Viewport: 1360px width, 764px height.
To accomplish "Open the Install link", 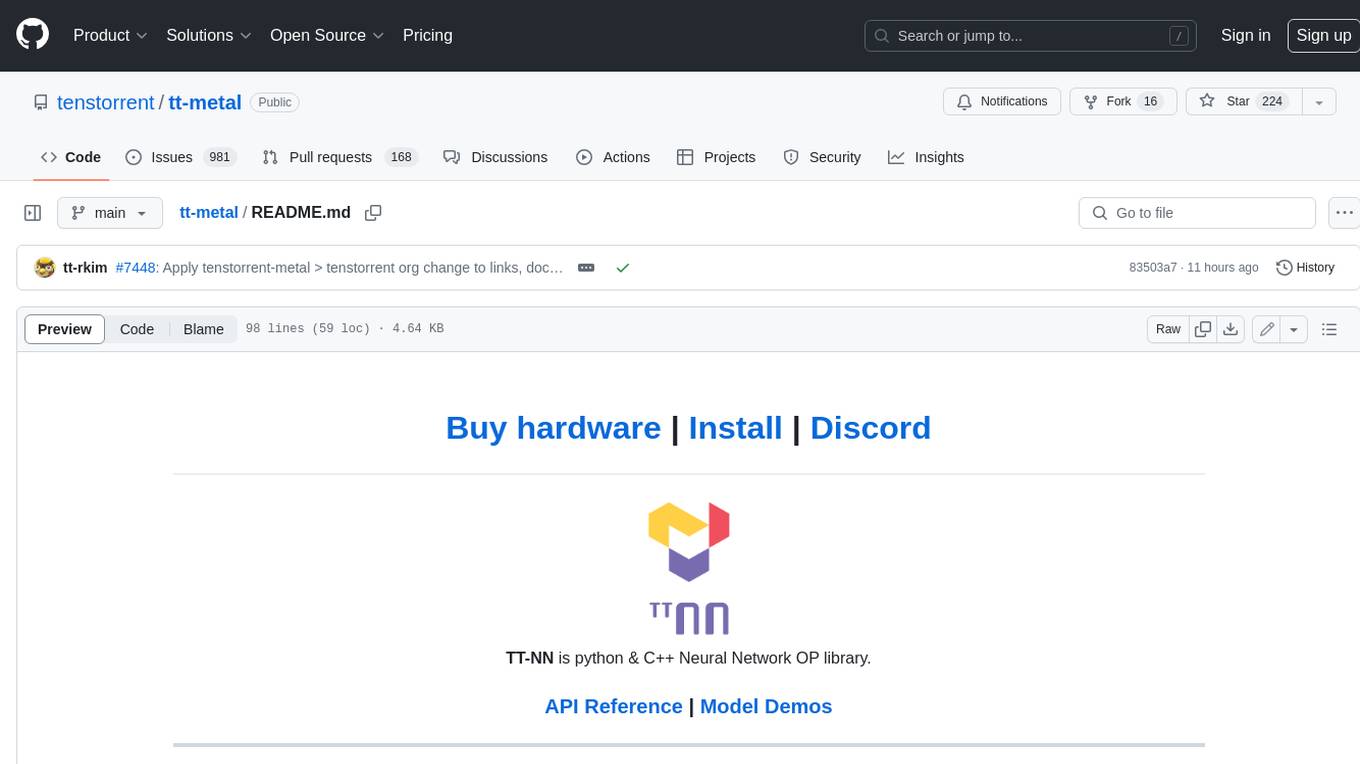I will (735, 428).
